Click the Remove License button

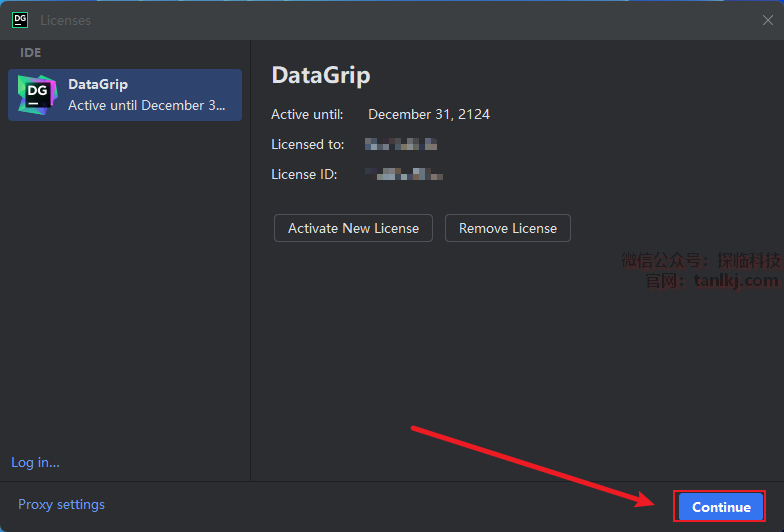pyautogui.click(x=508, y=228)
